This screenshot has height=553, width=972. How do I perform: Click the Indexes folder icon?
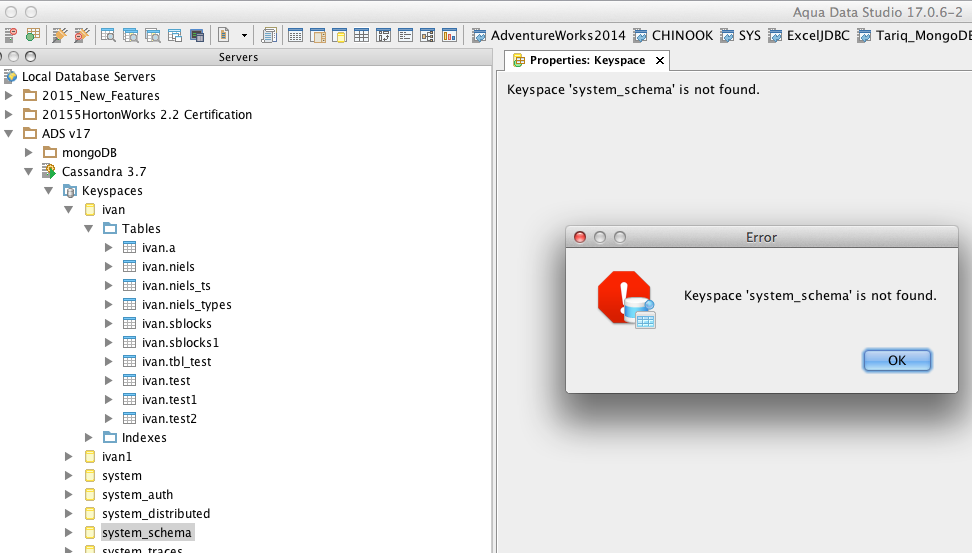coord(110,437)
